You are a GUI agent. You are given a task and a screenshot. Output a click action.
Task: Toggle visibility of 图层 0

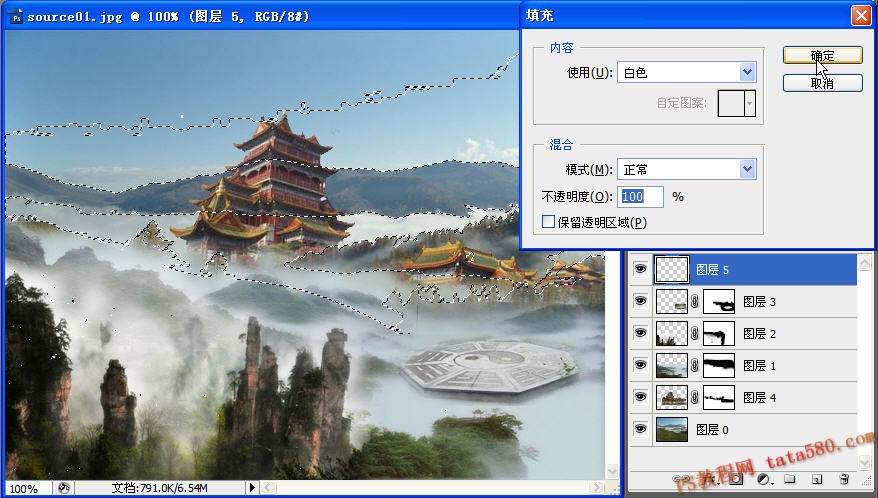(640, 430)
